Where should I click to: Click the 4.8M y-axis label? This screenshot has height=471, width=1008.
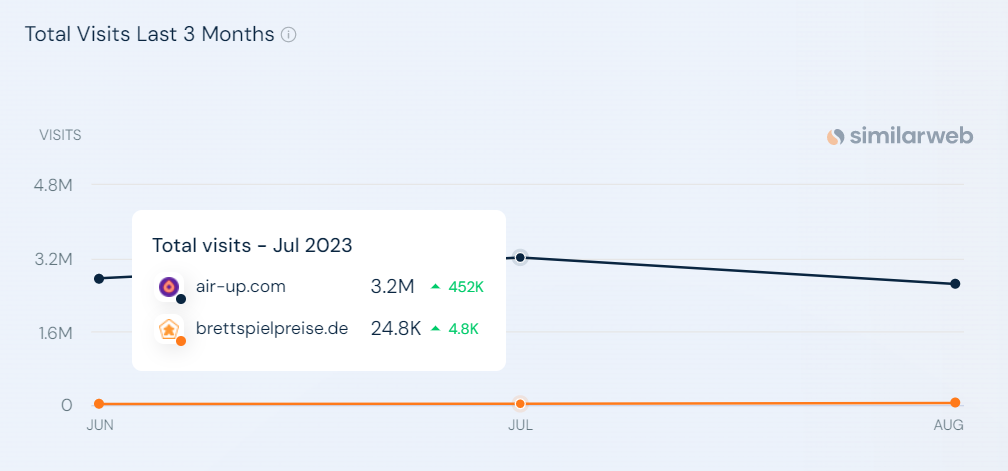(54, 185)
